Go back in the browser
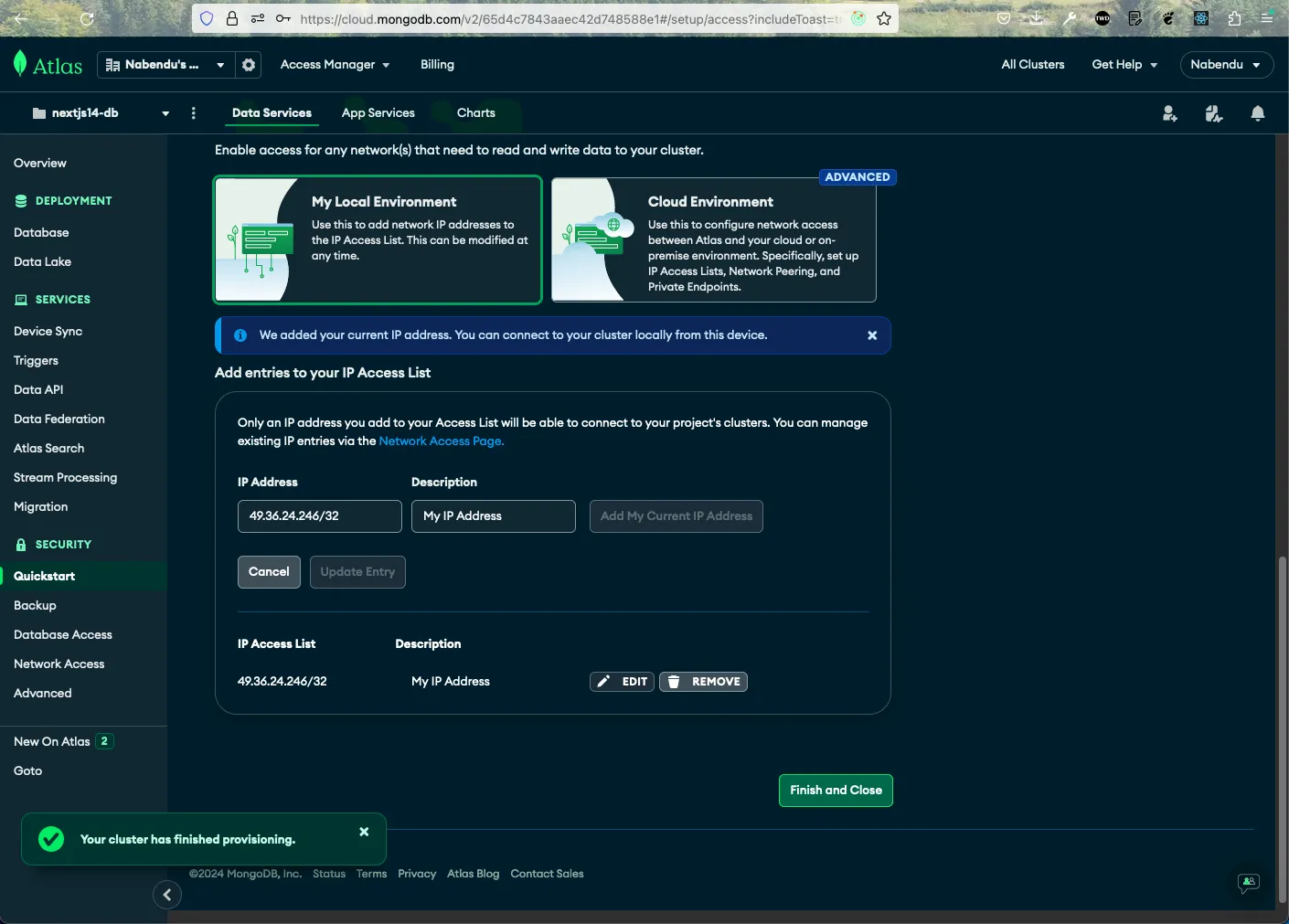The height and width of the screenshot is (924, 1289). [x=21, y=18]
